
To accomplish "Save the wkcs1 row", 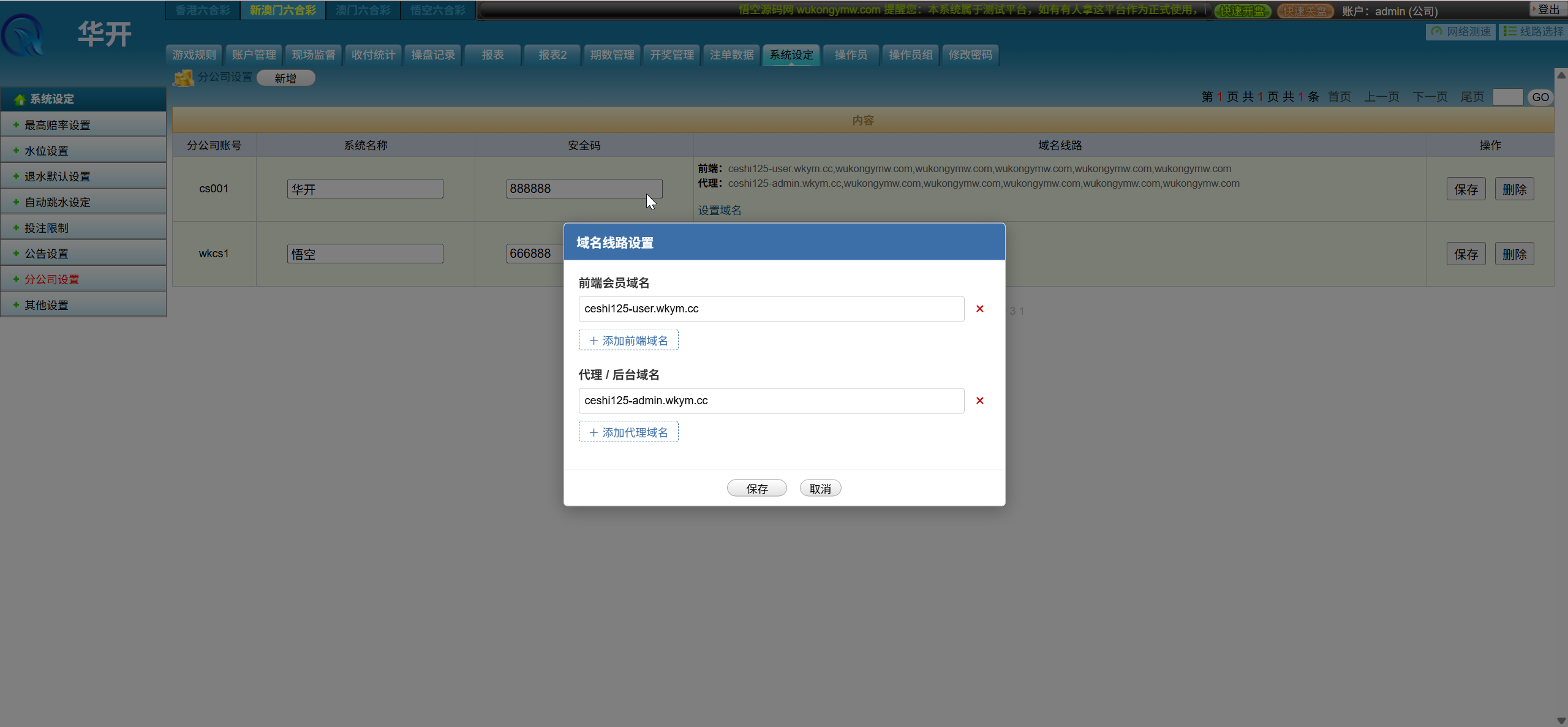I will click(x=1466, y=254).
